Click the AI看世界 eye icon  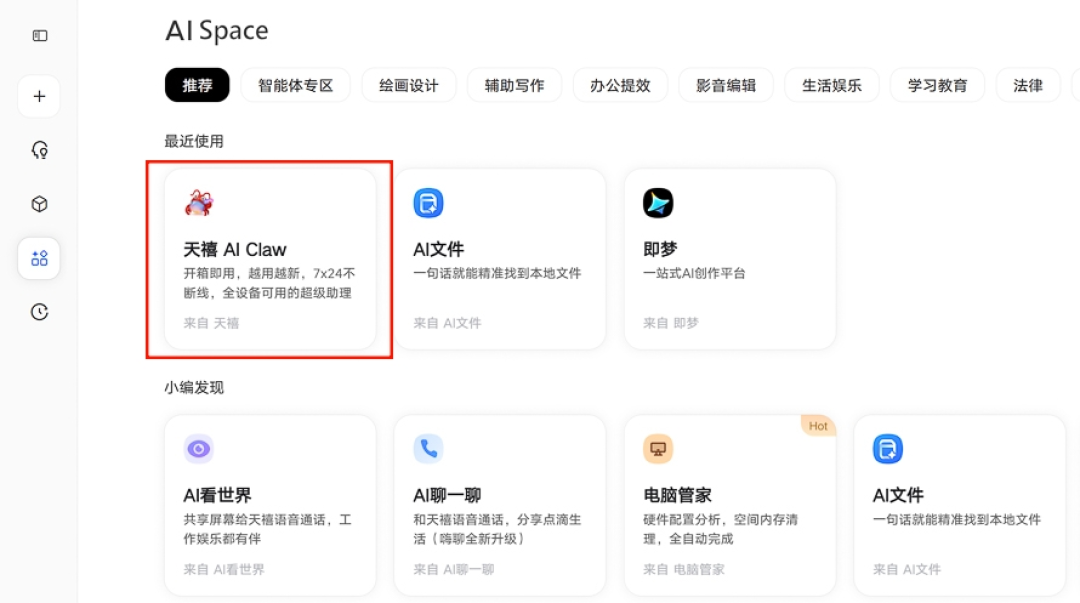(198, 449)
